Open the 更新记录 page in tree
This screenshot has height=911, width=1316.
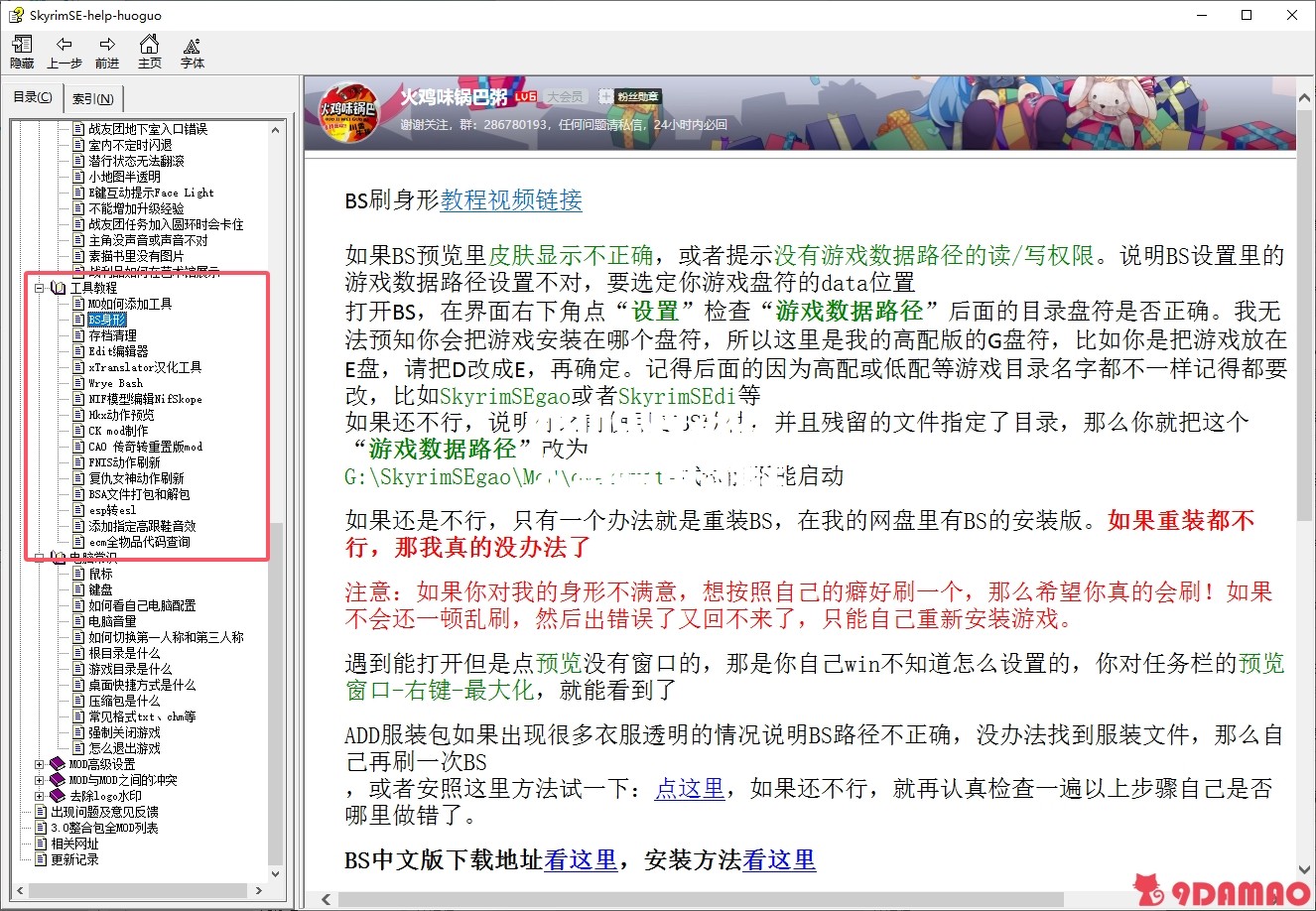pyautogui.click(x=74, y=859)
